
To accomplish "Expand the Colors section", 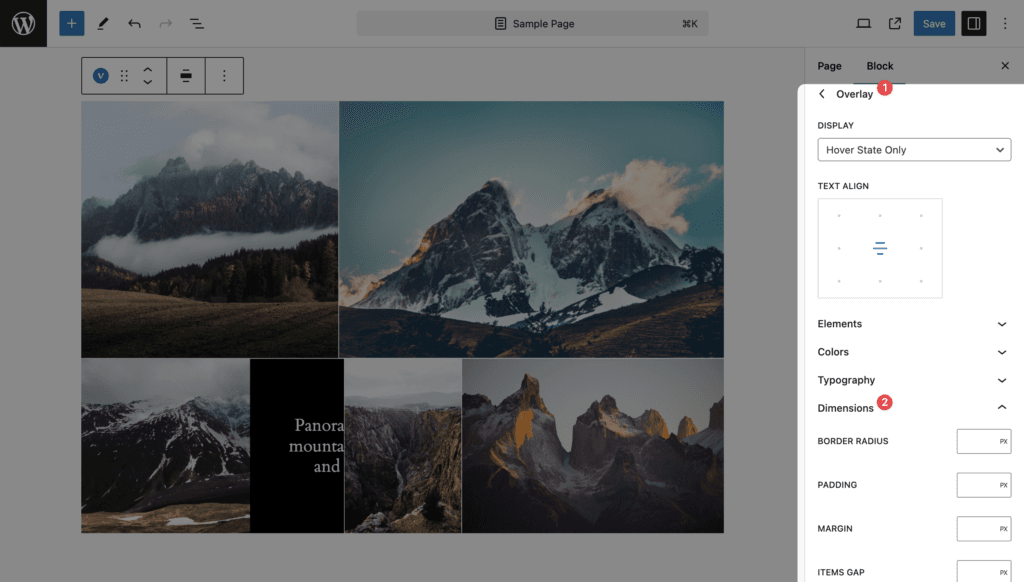I will click(x=914, y=352).
